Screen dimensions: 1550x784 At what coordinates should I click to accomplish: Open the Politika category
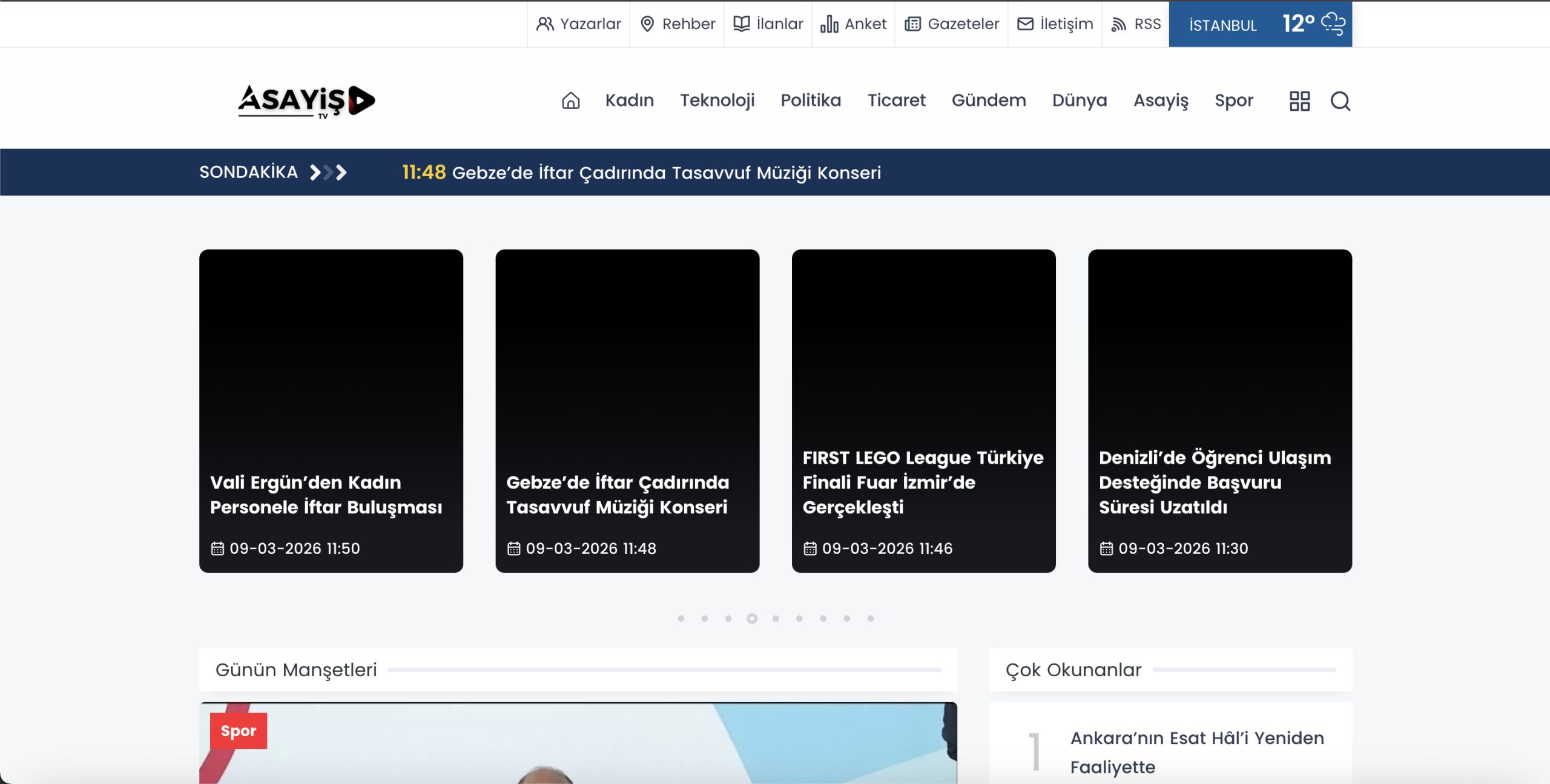click(x=811, y=100)
